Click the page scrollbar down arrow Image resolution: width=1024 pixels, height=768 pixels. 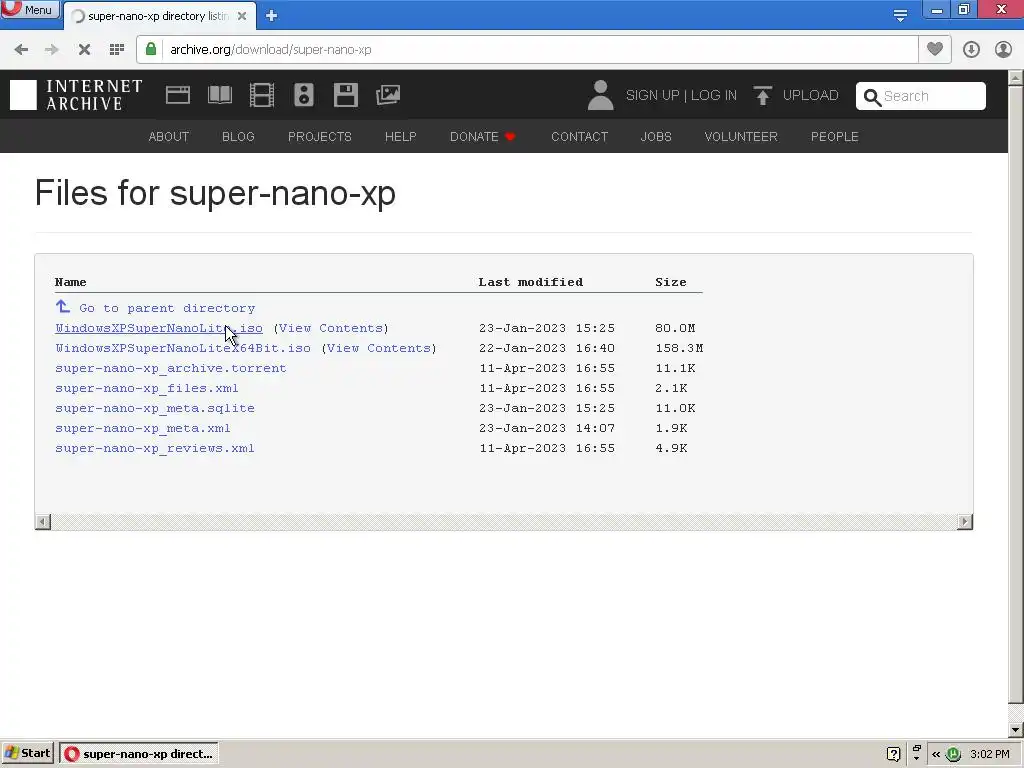(1016, 729)
